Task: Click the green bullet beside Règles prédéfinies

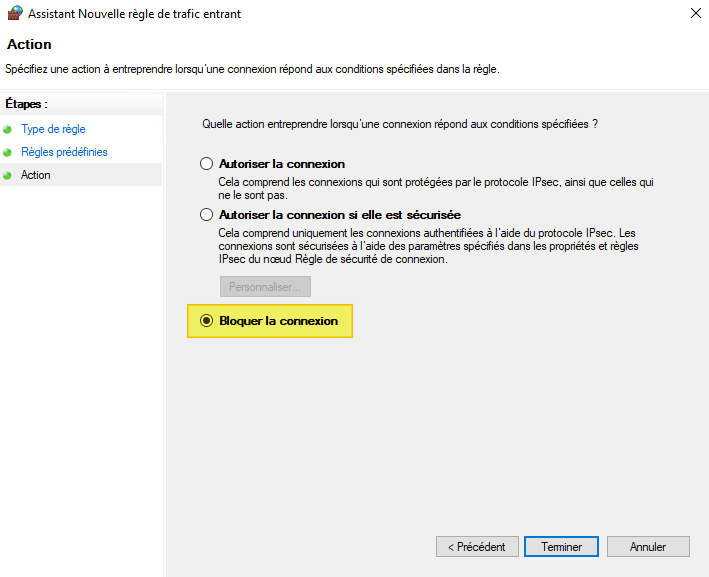Action: pyautogui.click(x=8, y=152)
